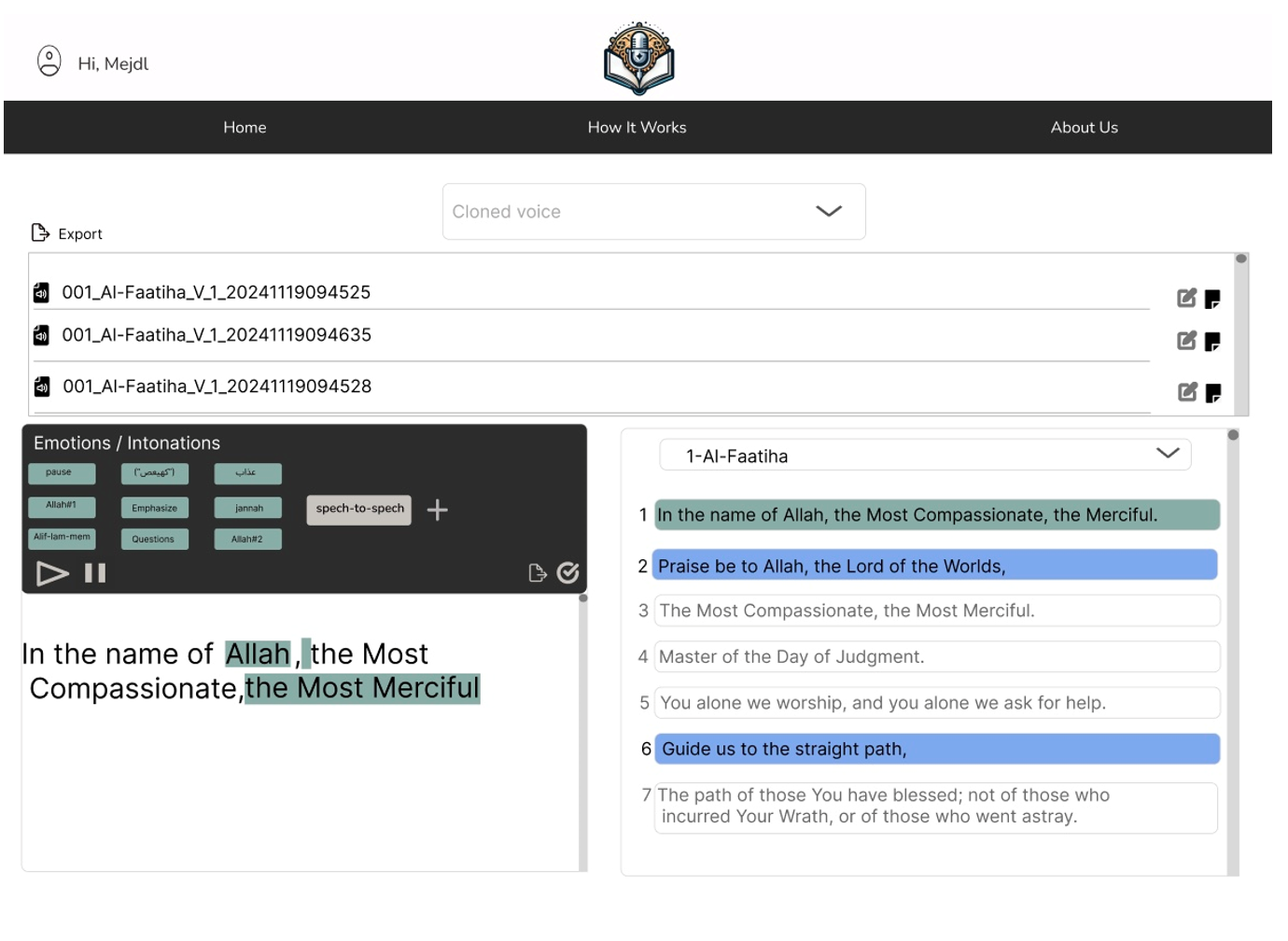Select verse 3 The Most Compassionate, the Most Merciful
Viewport: 1288px width, 941px height.
[x=936, y=611]
